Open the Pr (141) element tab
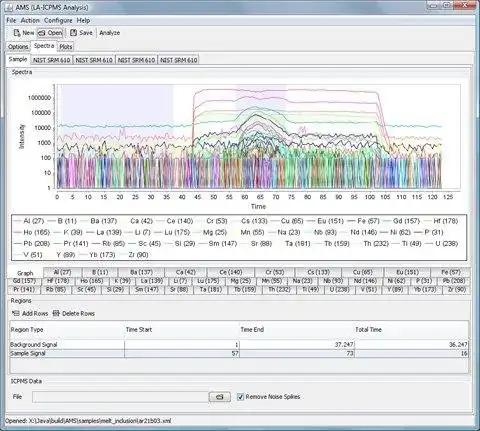This screenshot has height=431, width=480. tap(23, 290)
